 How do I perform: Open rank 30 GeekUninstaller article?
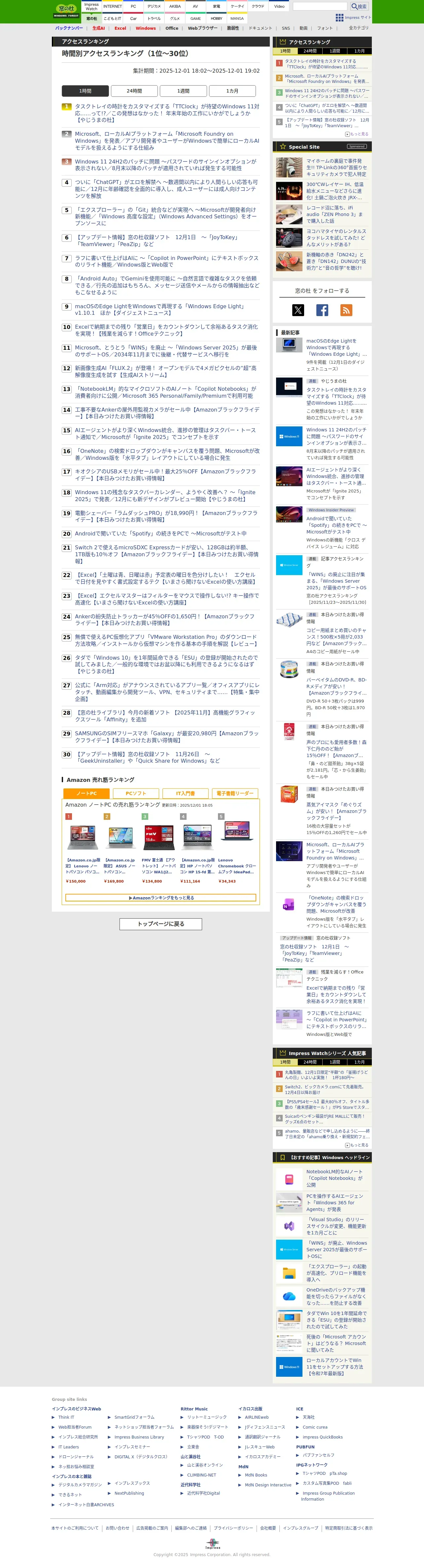tap(147, 757)
